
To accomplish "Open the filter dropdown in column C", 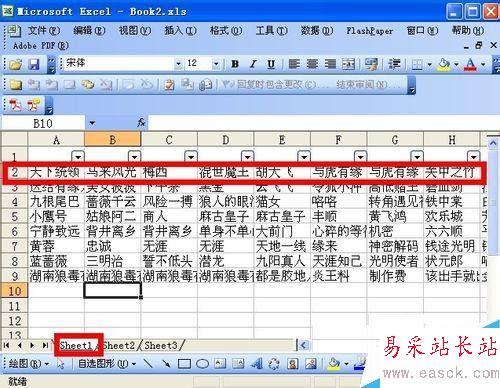I will click(x=191, y=156).
